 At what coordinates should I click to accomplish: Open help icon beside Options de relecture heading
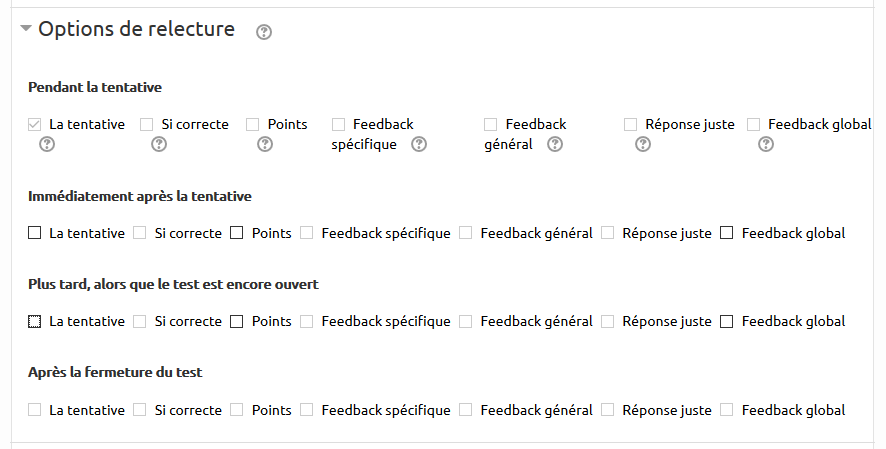coord(264,32)
